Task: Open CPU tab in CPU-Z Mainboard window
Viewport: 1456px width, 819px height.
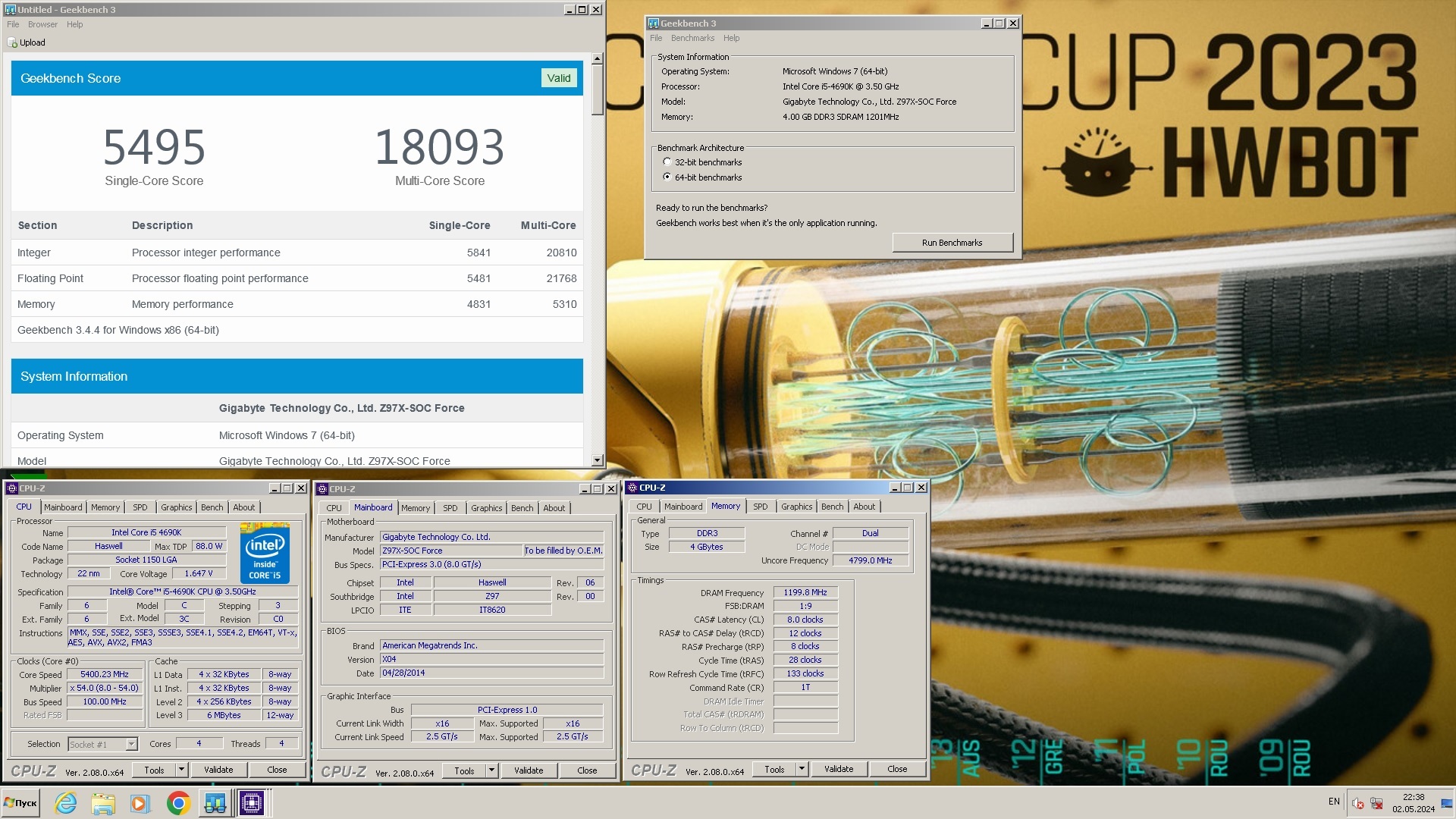Action: point(334,508)
